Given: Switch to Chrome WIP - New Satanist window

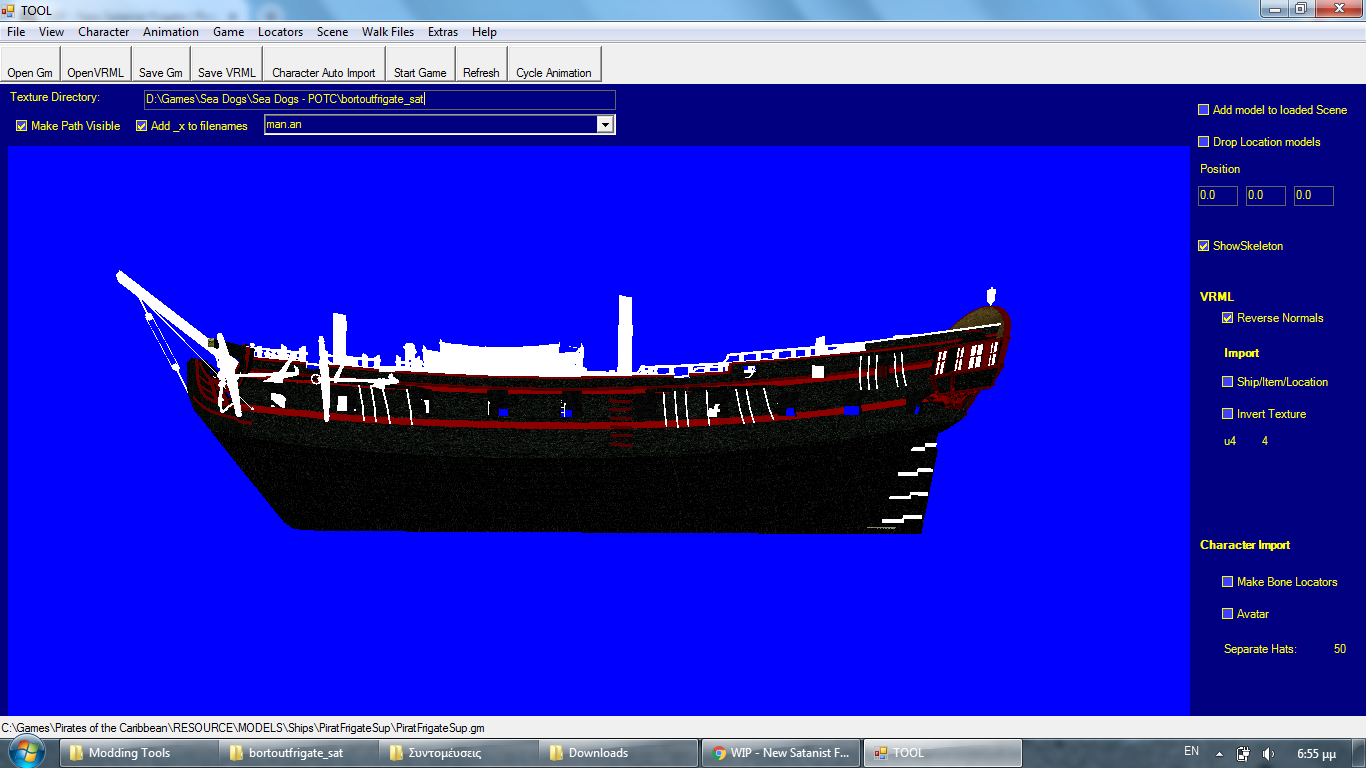Looking at the screenshot, I should coord(781,753).
